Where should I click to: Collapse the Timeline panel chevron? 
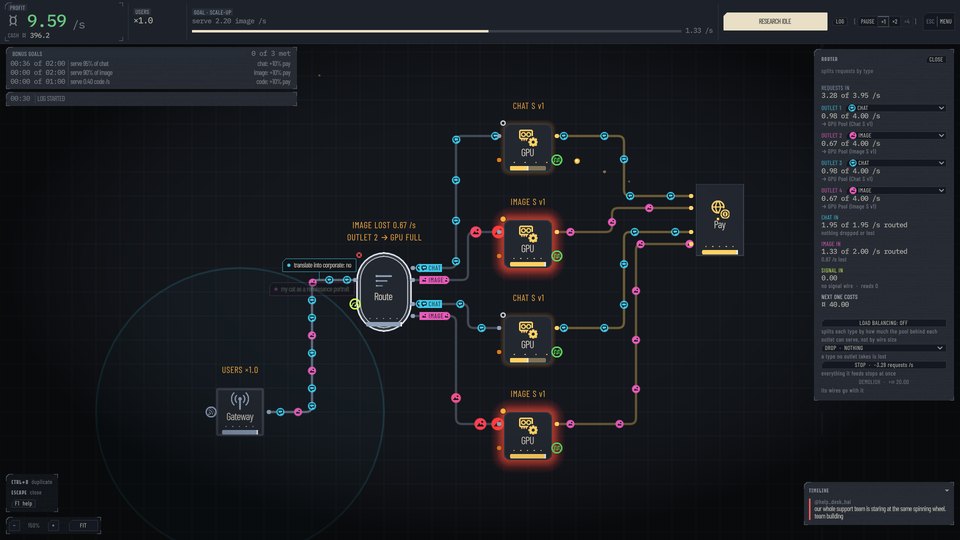tap(947, 490)
